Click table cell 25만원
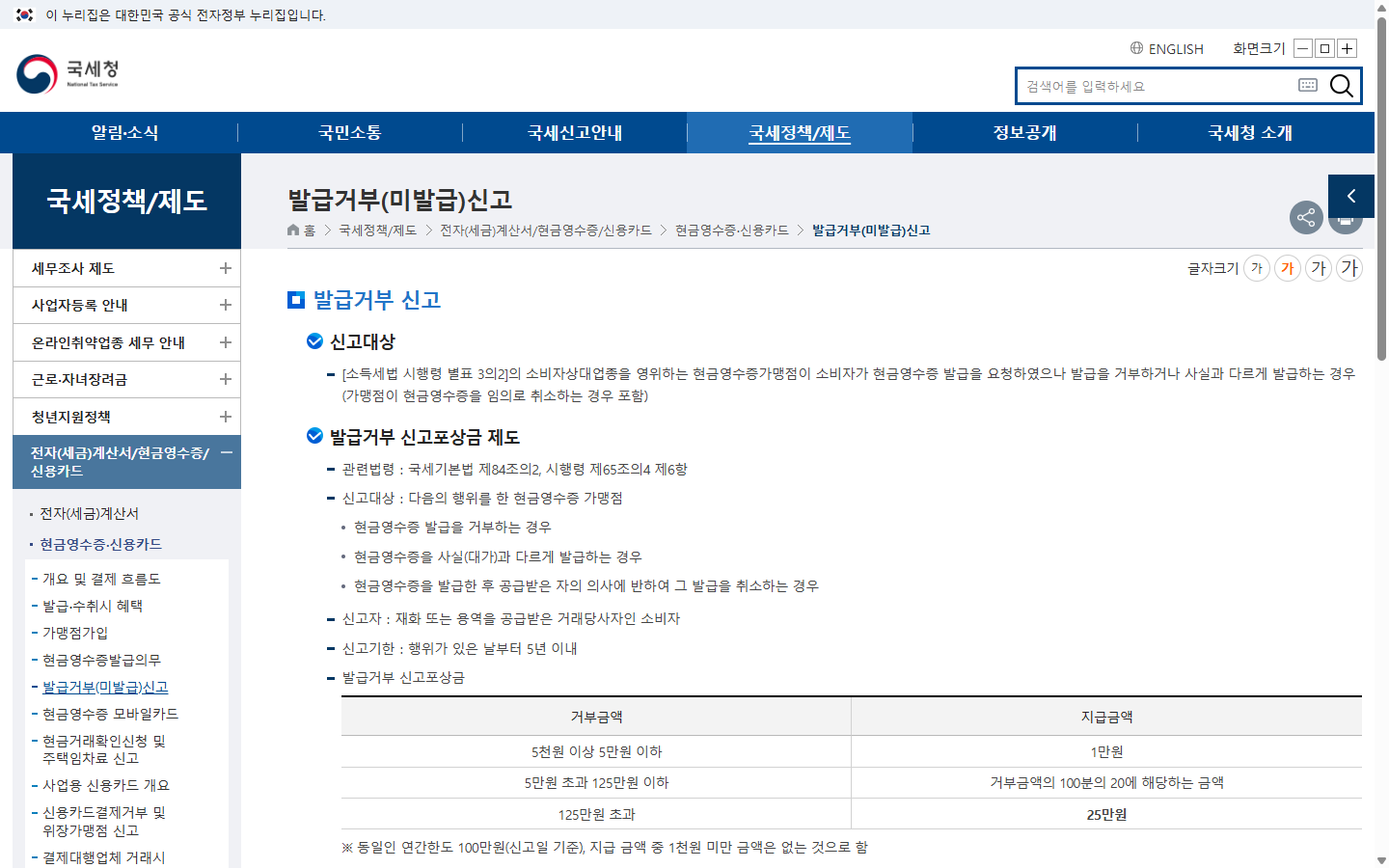 [x=1106, y=814]
